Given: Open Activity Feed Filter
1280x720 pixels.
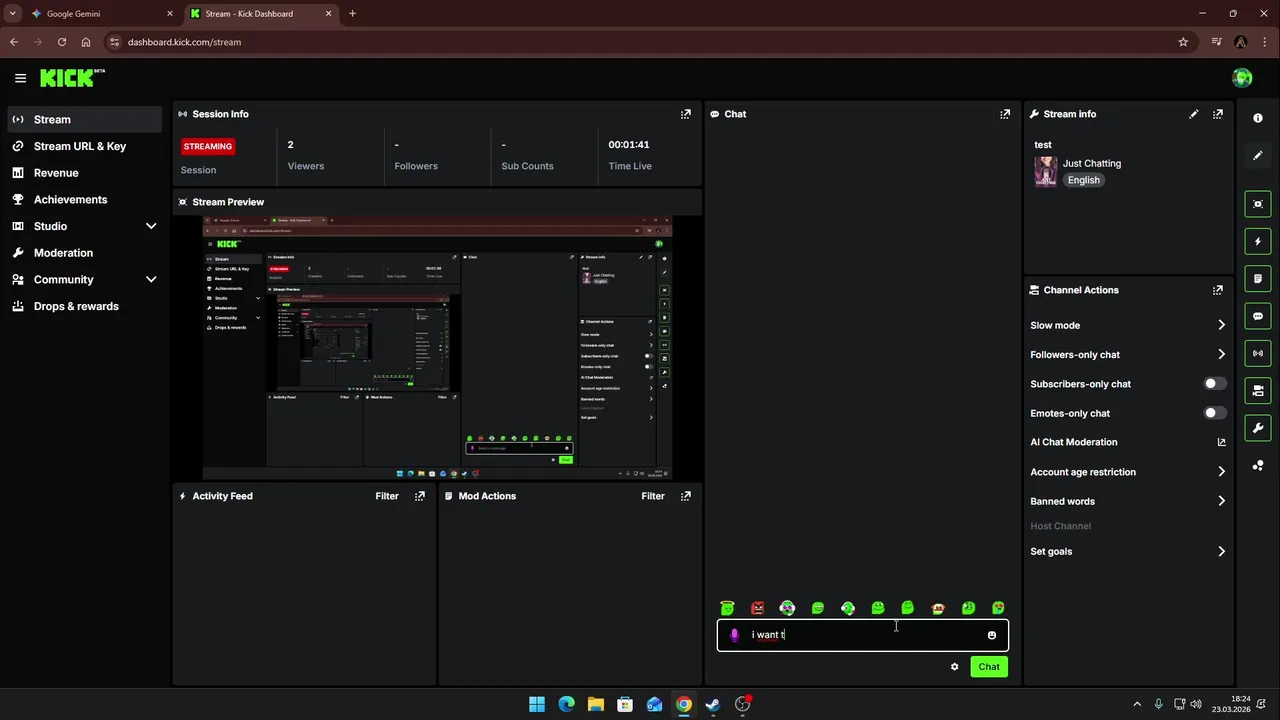Looking at the screenshot, I should 387,496.
